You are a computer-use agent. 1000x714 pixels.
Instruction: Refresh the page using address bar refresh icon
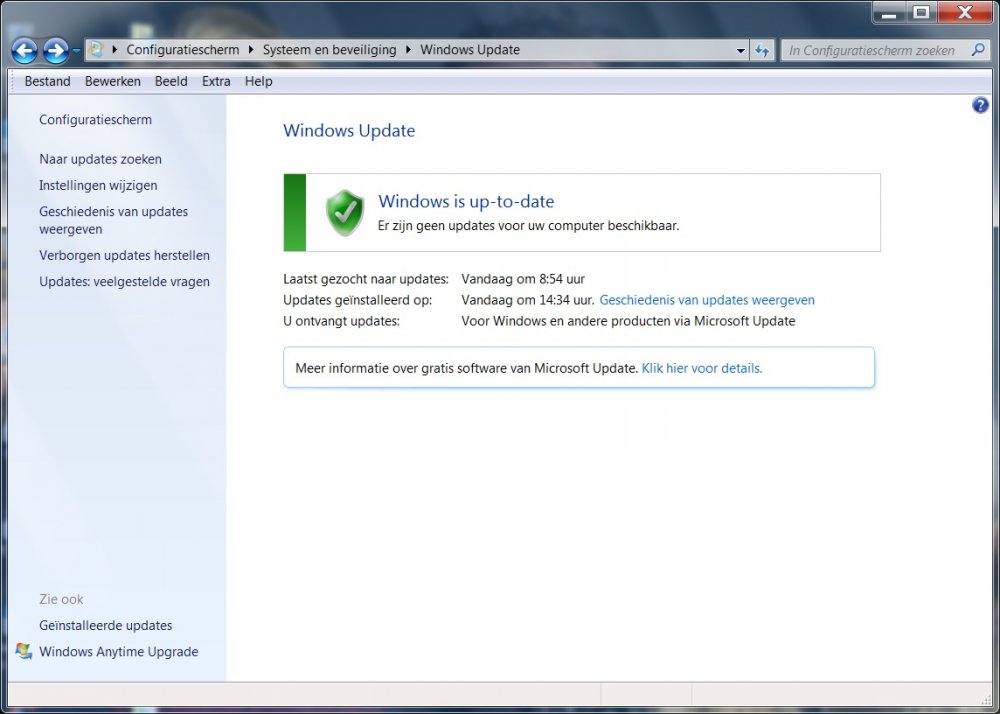pyautogui.click(x=762, y=50)
